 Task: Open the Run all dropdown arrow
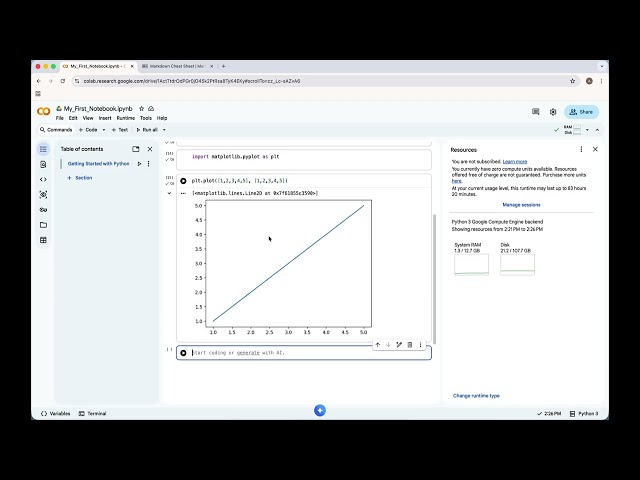[x=164, y=130]
